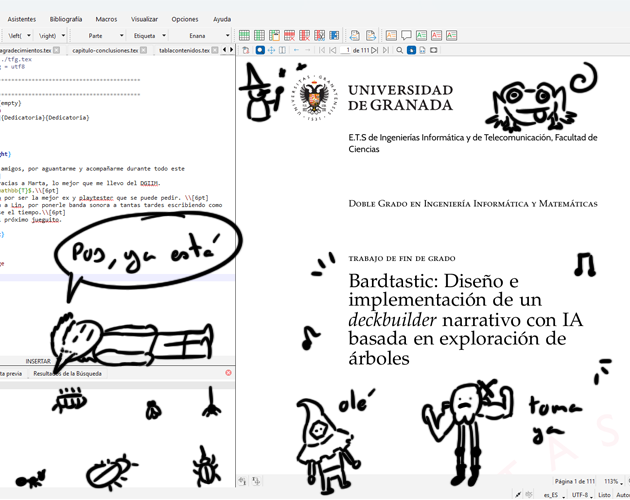Go to next PDF page

click(x=374, y=50)
